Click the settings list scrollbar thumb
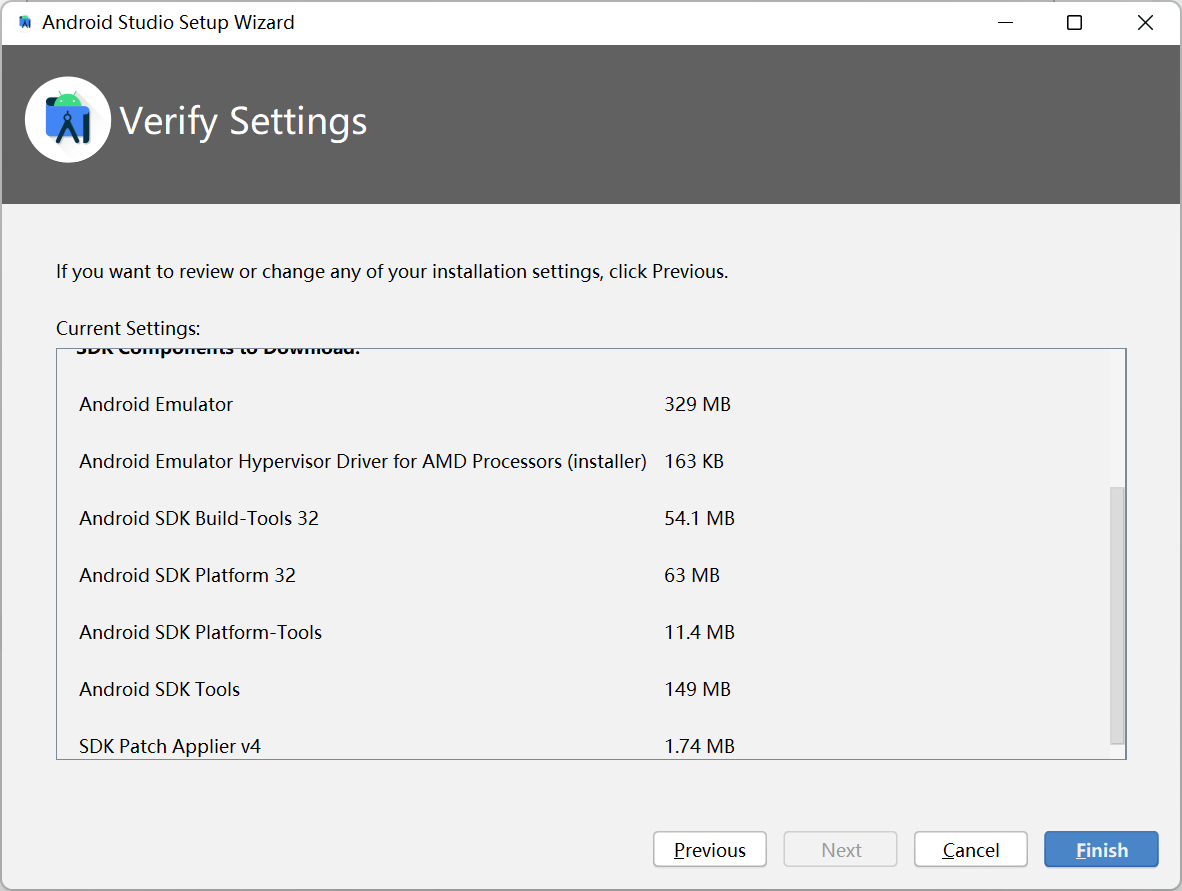 click(1116, 615)
